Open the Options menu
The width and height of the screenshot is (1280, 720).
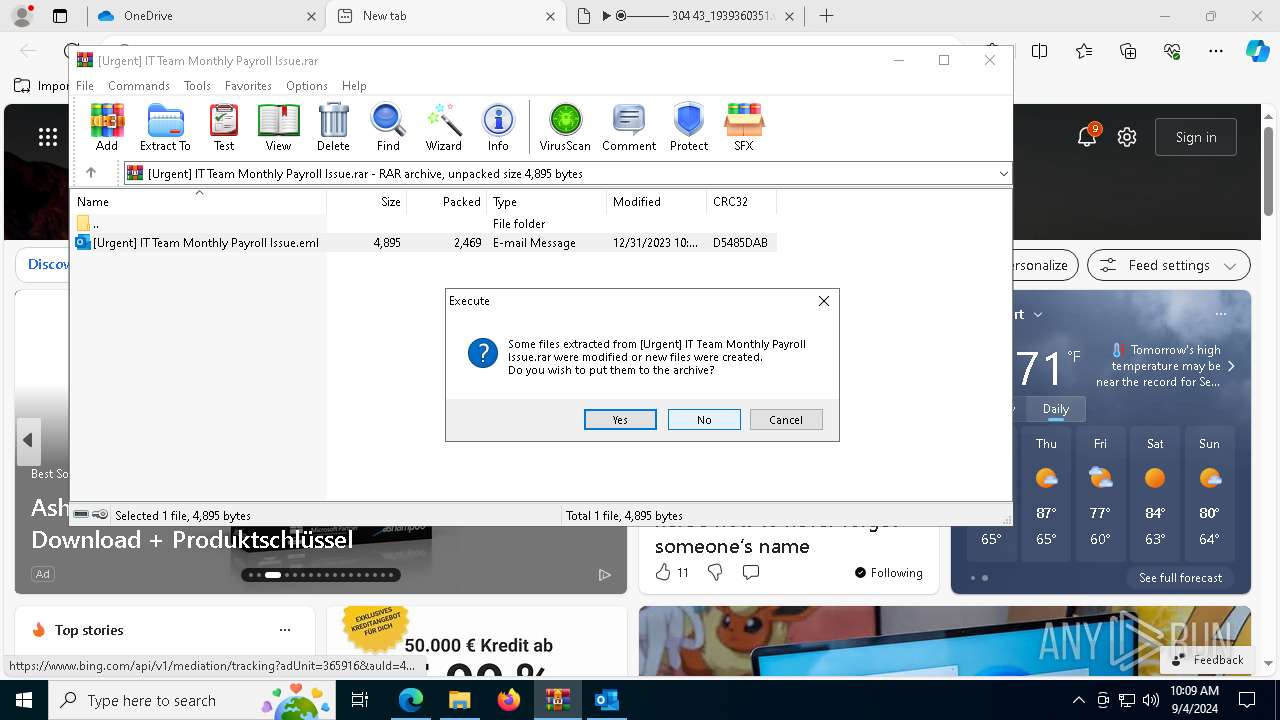coord(307,86)
